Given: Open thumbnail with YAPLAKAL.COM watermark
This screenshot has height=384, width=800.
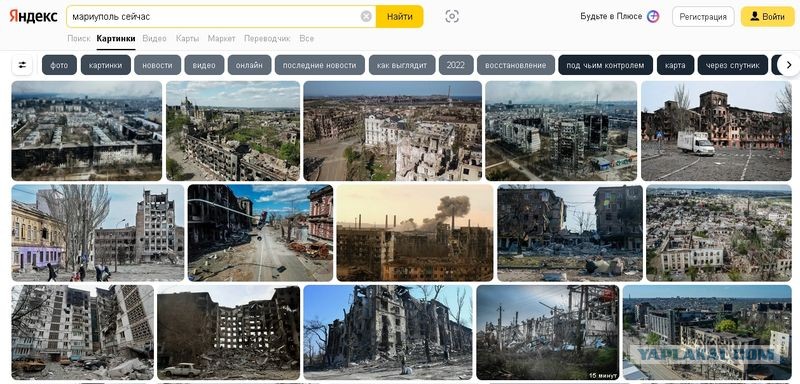Looking at the screenshot, I should [x=707, y=332].
